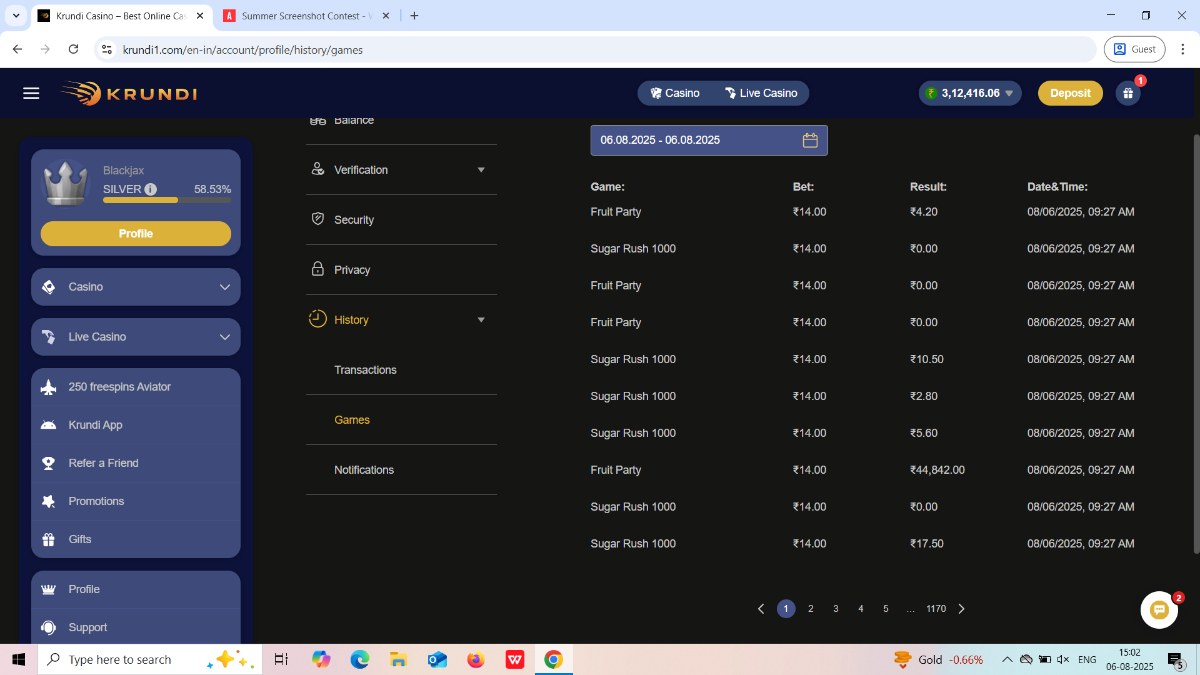Expand the Verification section arrow

(x=481, y=170)
